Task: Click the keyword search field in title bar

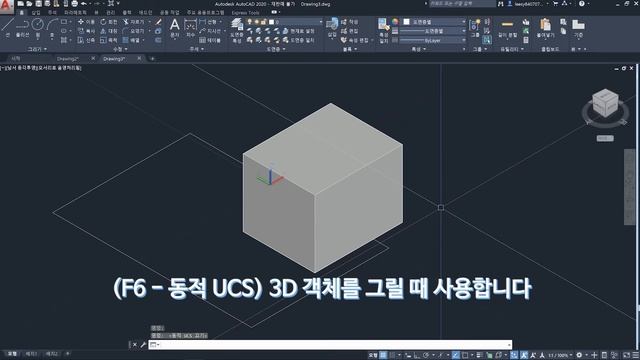Action: point(462,4)
